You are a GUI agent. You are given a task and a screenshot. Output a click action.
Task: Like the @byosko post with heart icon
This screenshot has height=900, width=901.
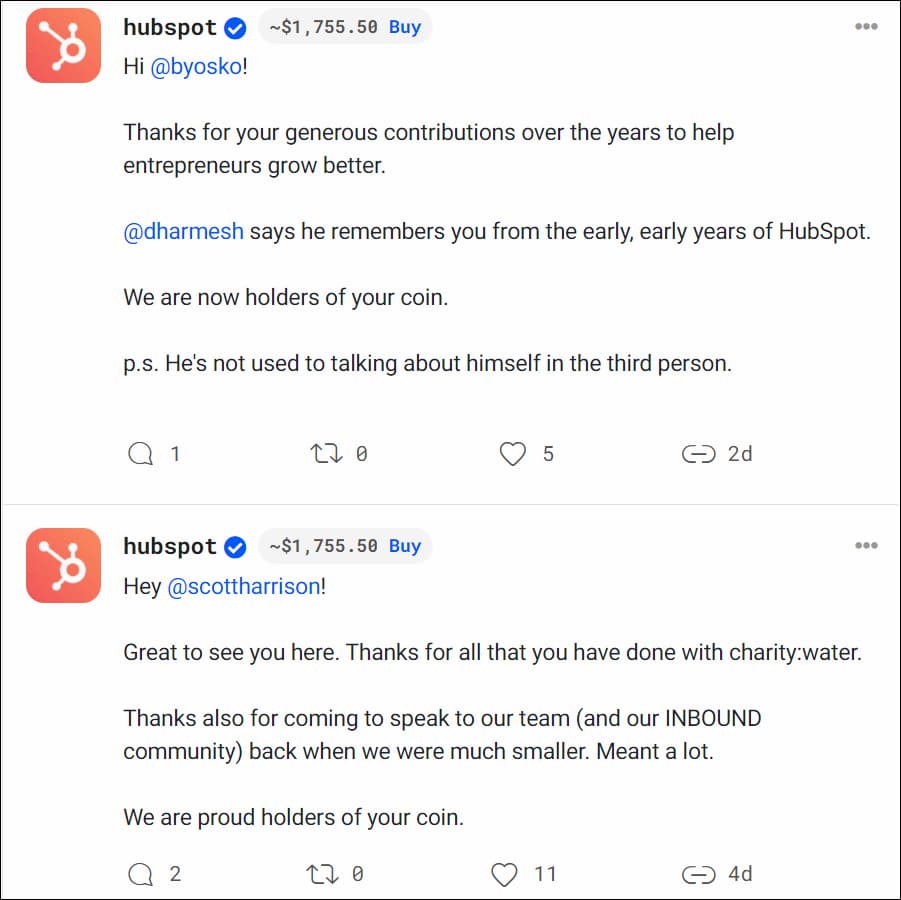point(512,454)
